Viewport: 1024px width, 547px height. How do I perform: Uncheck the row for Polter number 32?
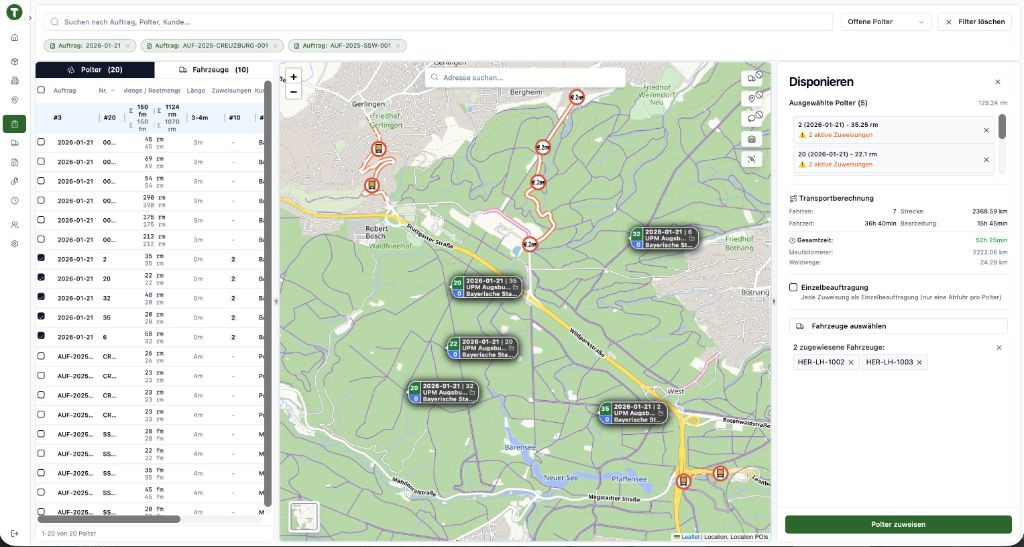pos(41,297)
